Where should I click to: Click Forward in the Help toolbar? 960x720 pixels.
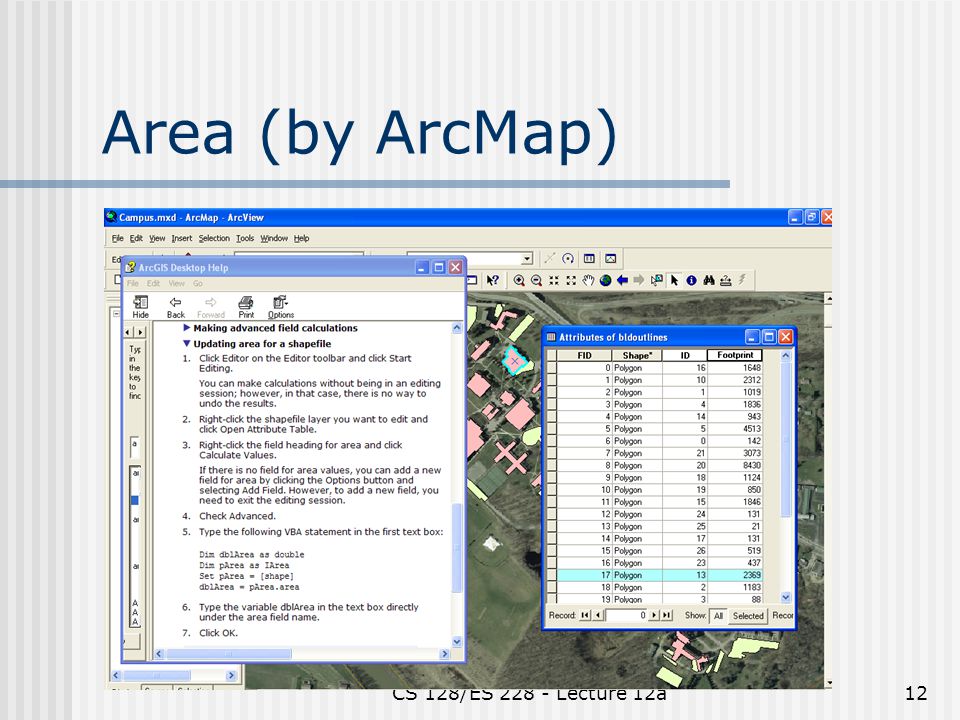[211, 307]
